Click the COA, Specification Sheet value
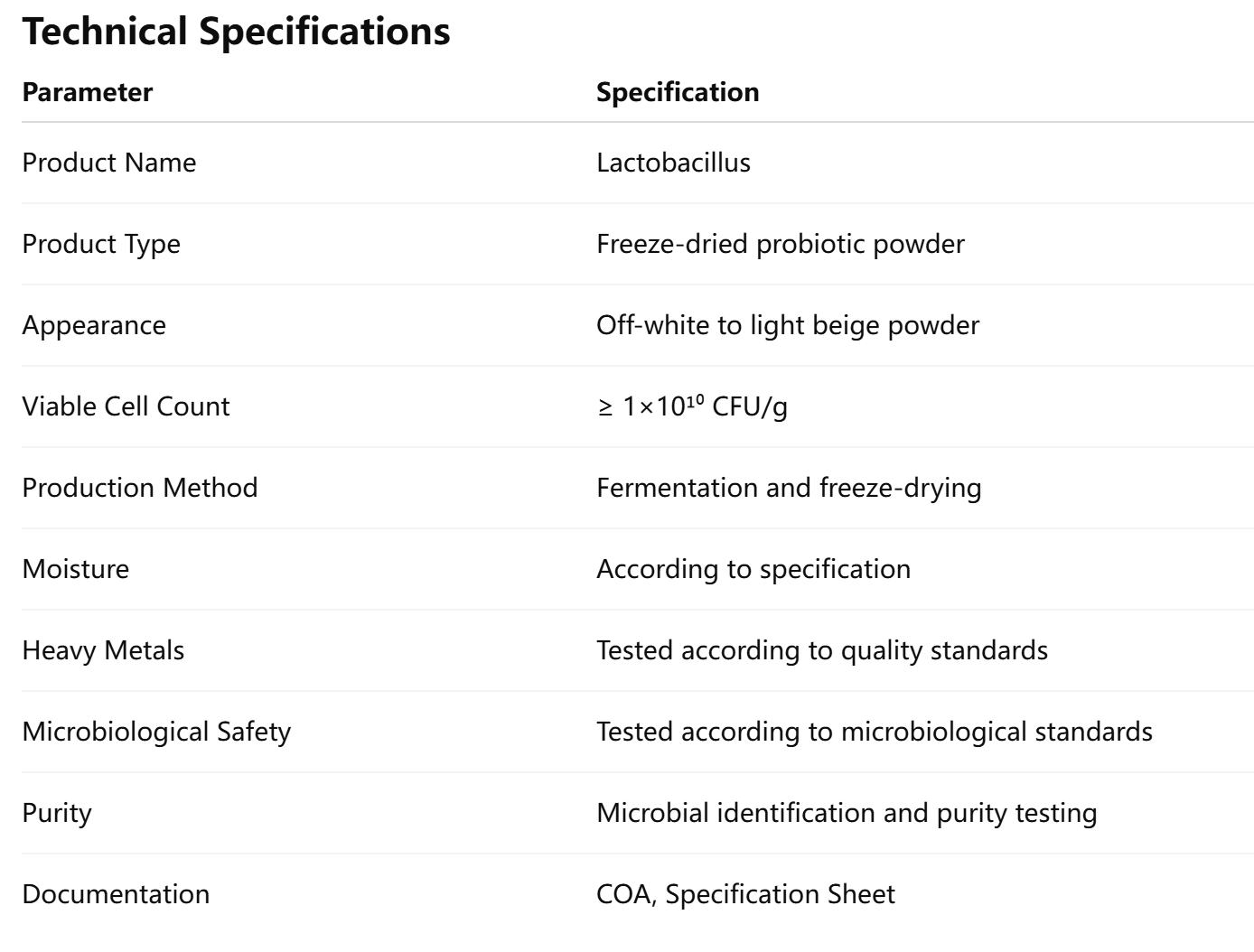The height and width of the screenshot is (952, 1254). pyautogui.click(x=745, y=894)
